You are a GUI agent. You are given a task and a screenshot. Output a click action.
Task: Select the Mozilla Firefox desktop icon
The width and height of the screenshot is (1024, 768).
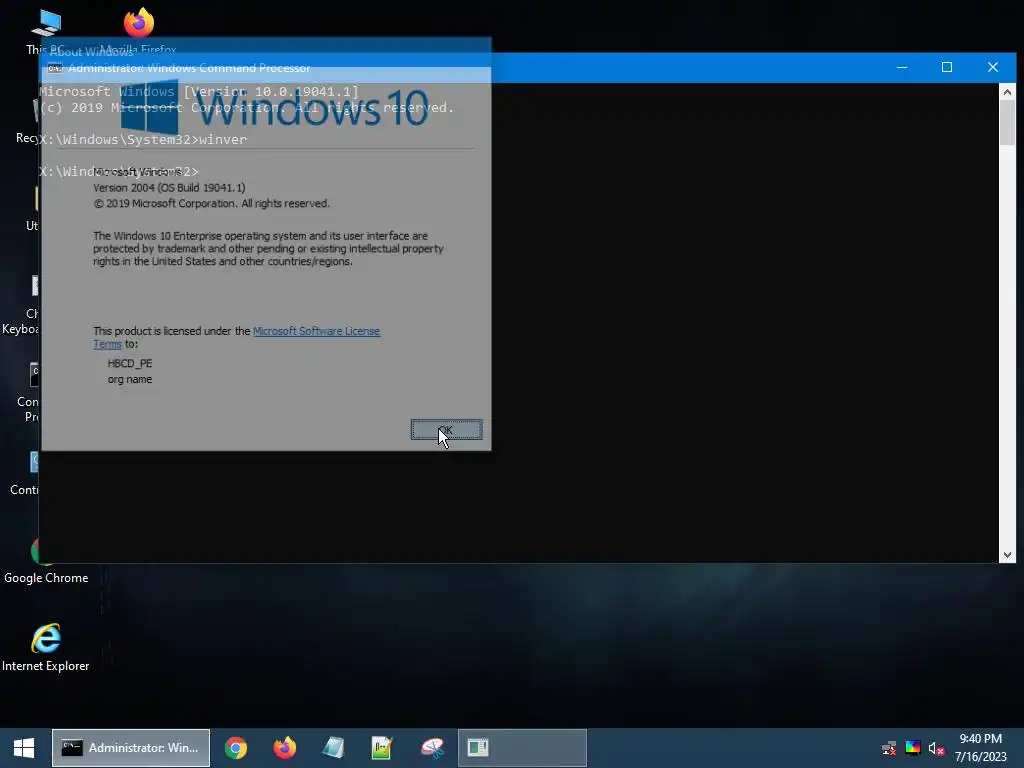pos(138,31)
